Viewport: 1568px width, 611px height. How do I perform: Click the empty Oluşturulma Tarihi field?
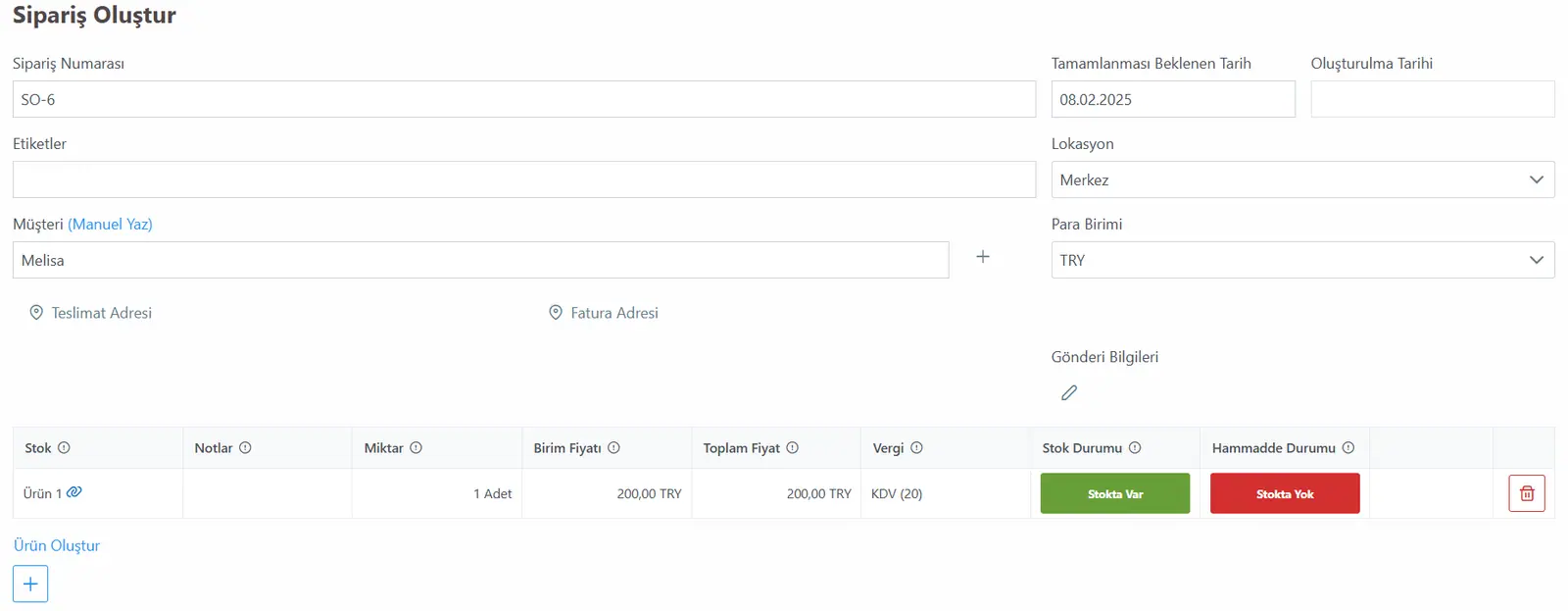pyautogui.click(x=1433, y=99)
